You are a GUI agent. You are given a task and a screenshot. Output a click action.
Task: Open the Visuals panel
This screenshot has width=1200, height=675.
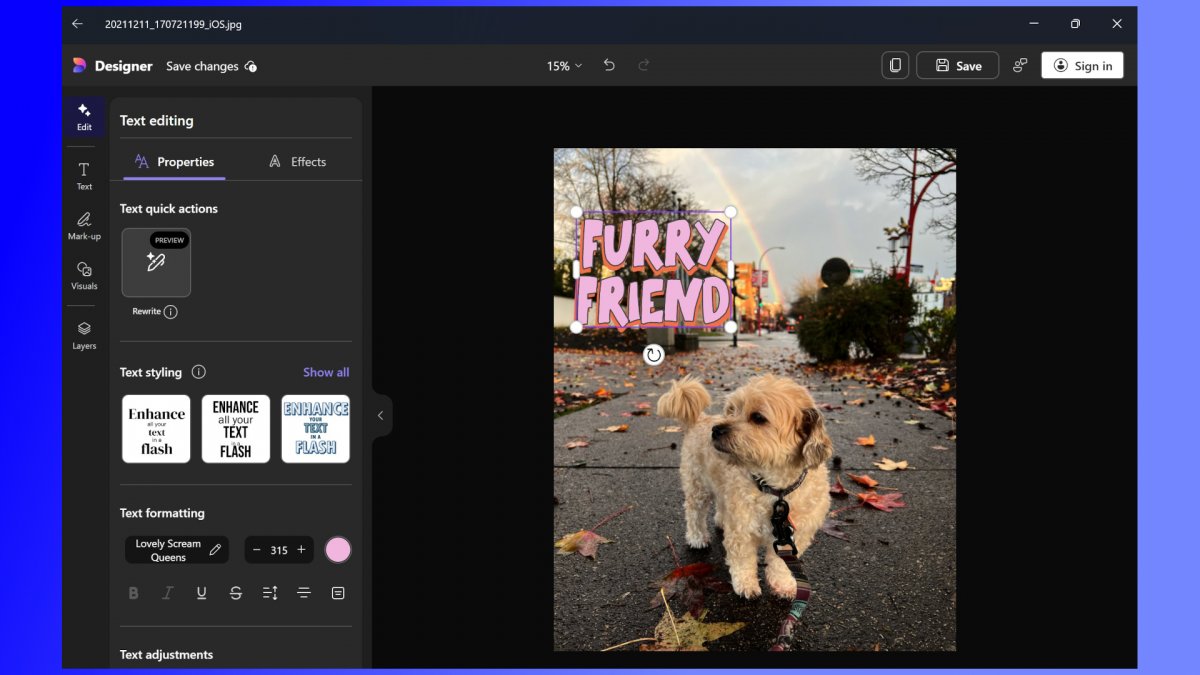tap(84, 275)
